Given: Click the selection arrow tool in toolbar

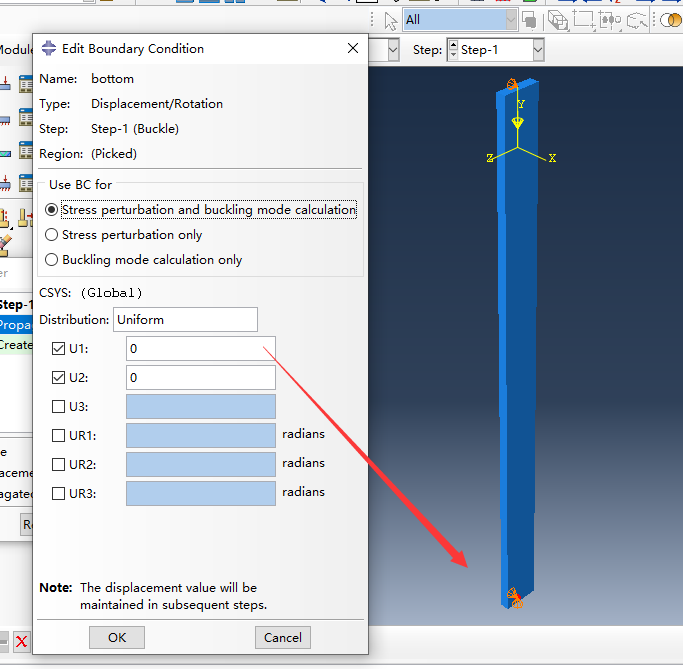Looking at the screenshot, I should click(390, 20).
